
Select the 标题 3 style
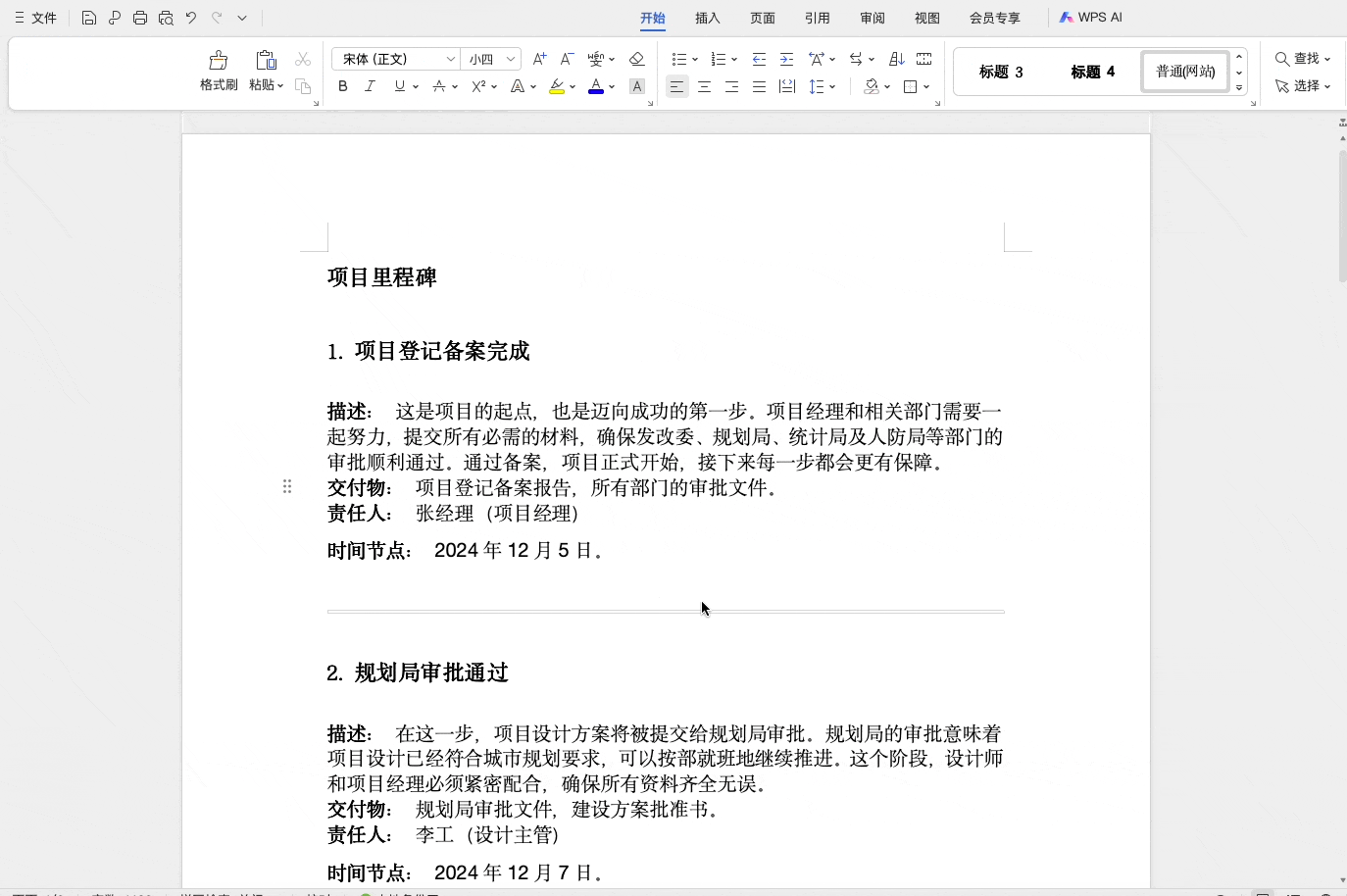pyautogui.click(x=1001, y=72)
